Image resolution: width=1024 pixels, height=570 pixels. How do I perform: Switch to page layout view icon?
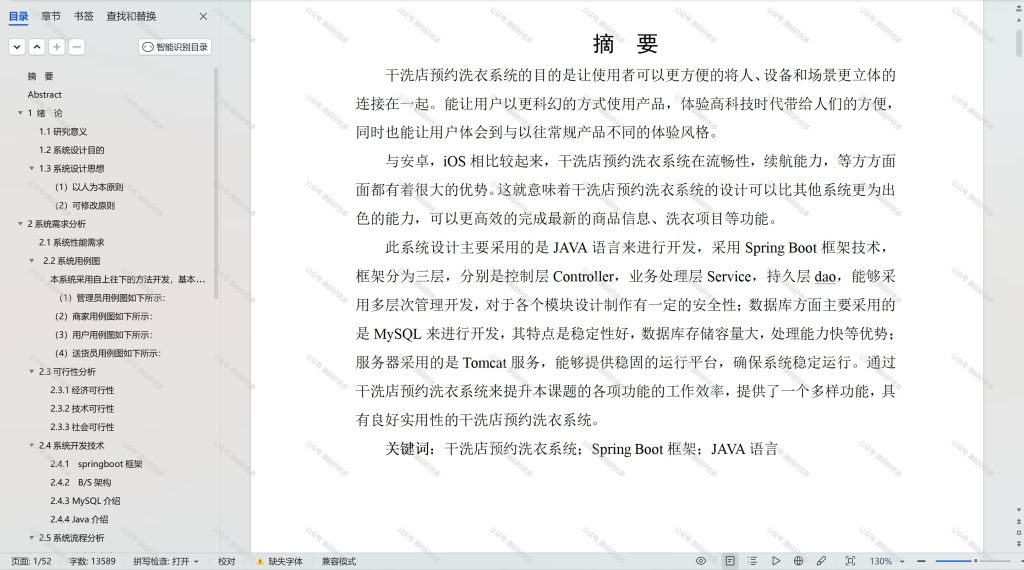(730, 561)
